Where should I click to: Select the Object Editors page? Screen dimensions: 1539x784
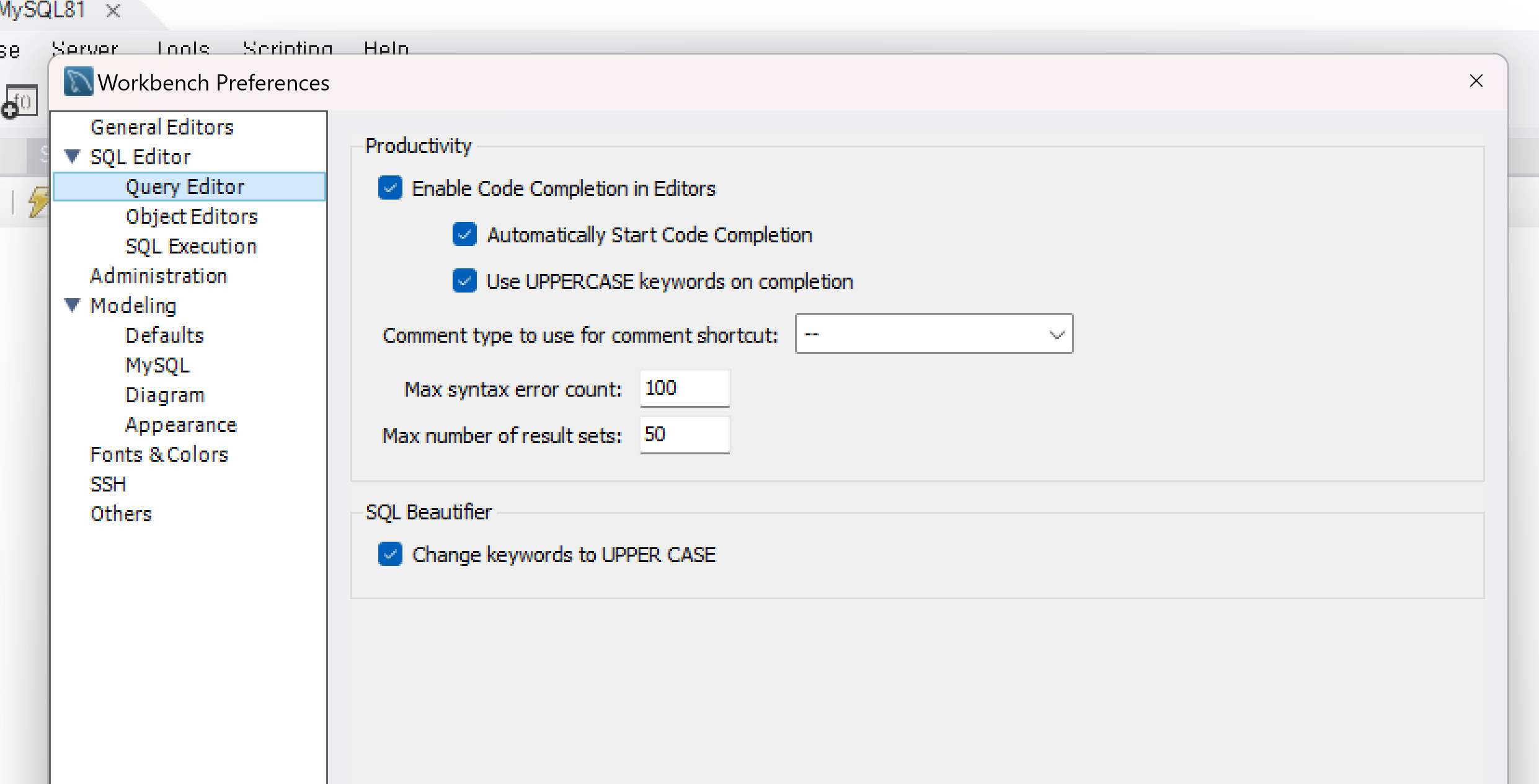pos(192,216)
